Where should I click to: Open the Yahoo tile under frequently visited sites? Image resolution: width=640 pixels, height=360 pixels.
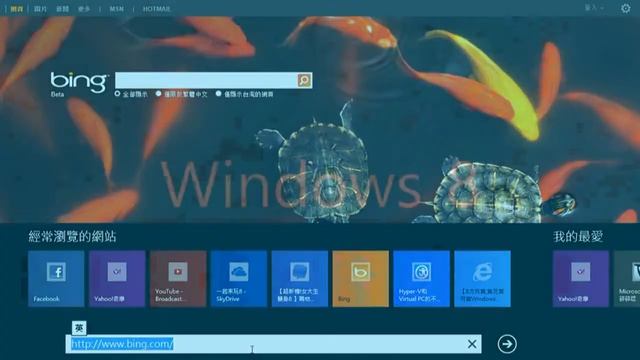coord(117,279)
